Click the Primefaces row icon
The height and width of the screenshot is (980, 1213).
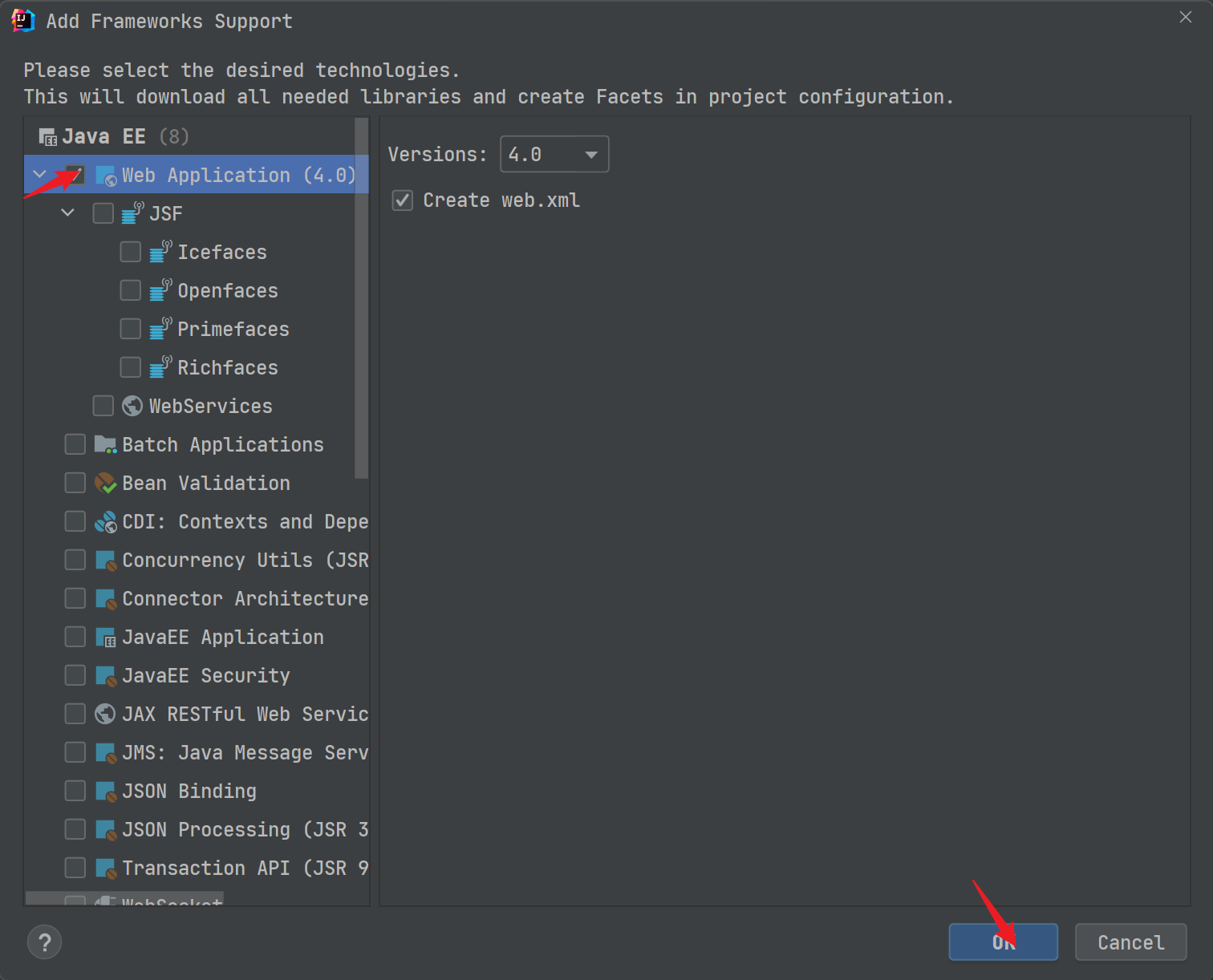pos(160,329)
